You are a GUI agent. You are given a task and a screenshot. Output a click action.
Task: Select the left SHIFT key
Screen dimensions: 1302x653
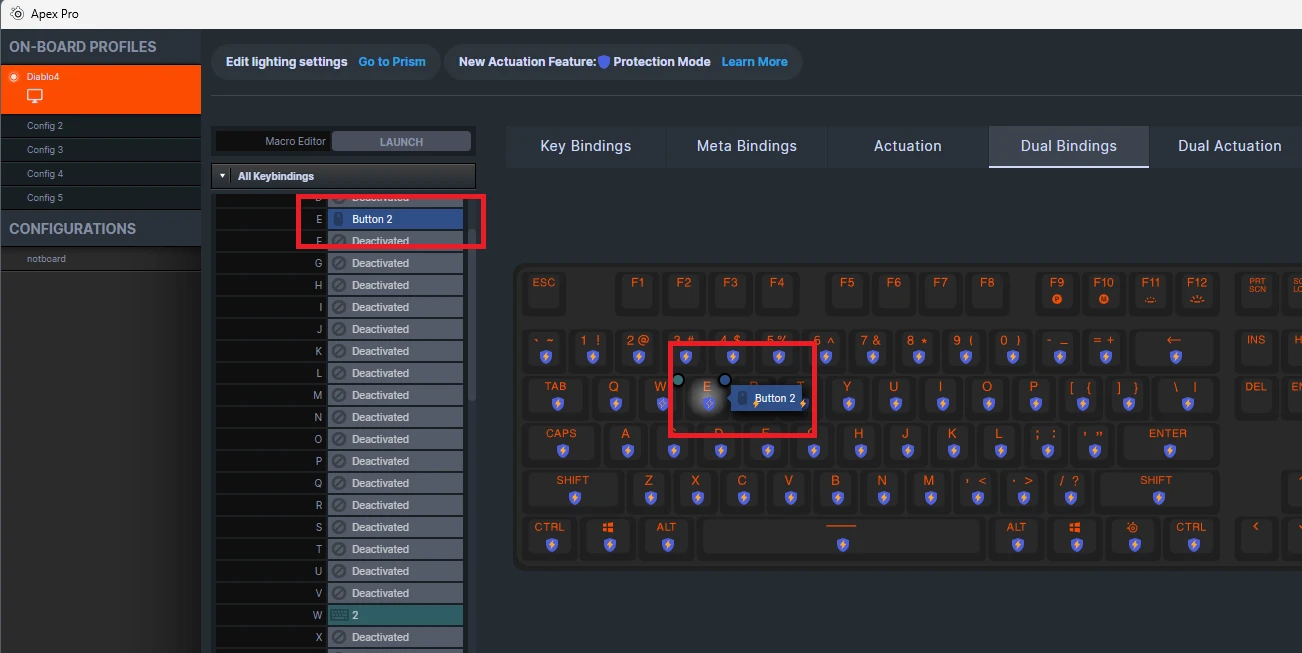[x=573, y=490]
